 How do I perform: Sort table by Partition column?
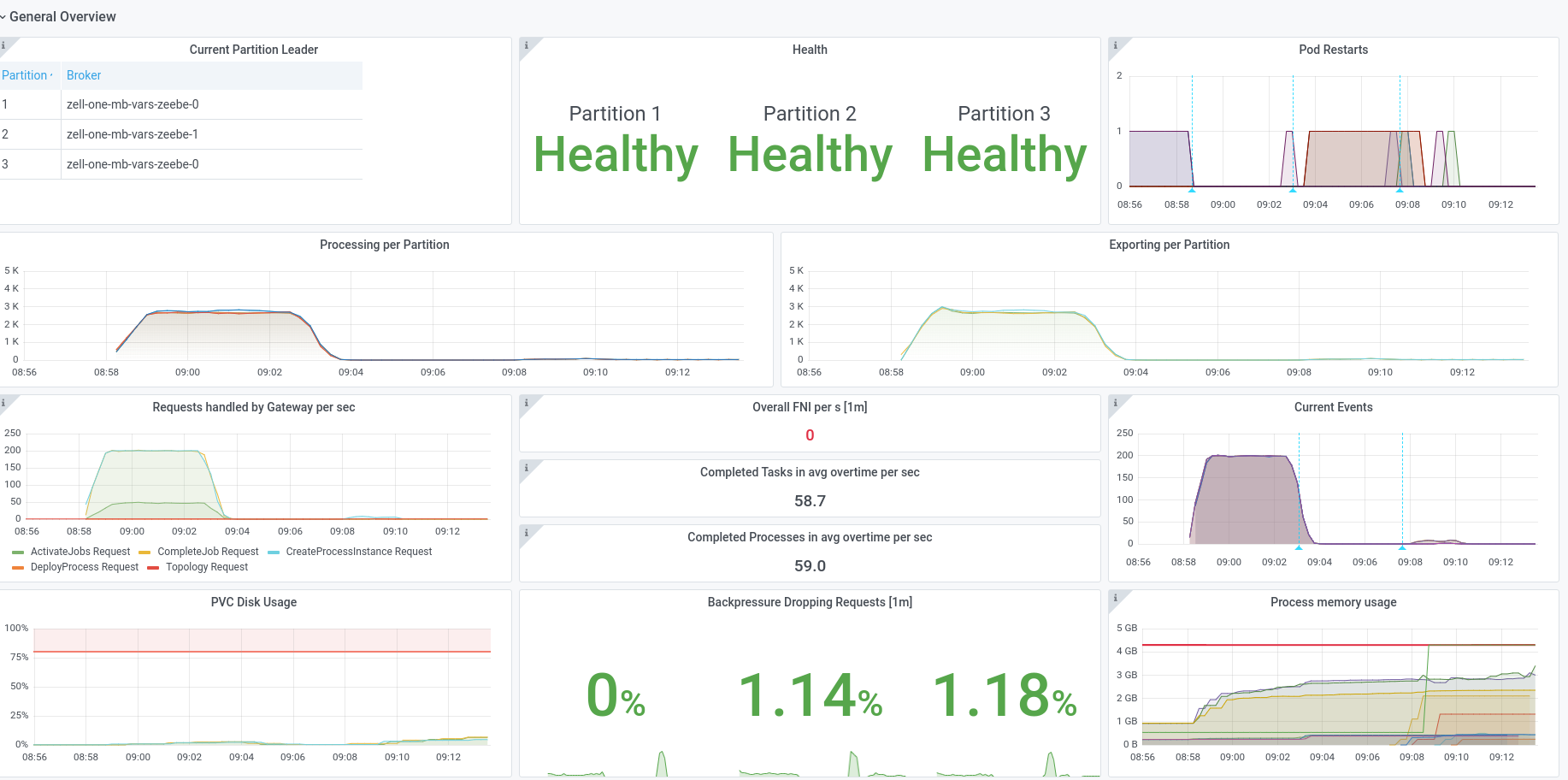click(27, 75)
